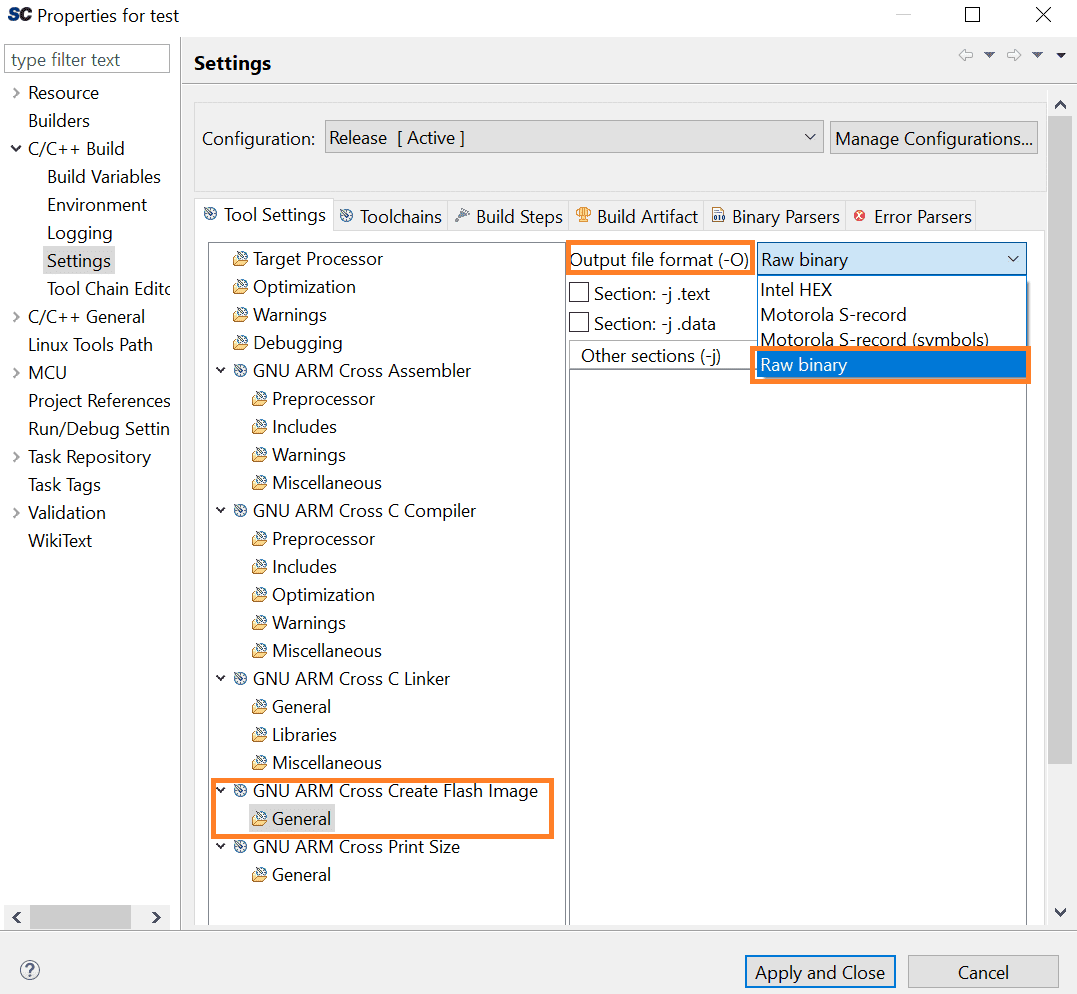
Task: Click the back navigation arrow in Settings header
Action: [x=965, y=56]
